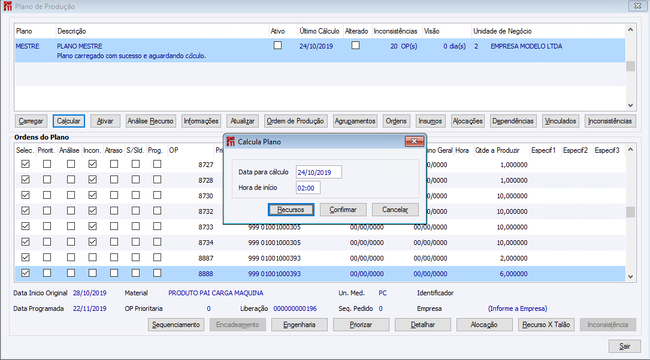Click the down arrow of orders list scrollbar
Viewport: 650px width, 360px height.
pyautogui.click(x=630, y=277)
